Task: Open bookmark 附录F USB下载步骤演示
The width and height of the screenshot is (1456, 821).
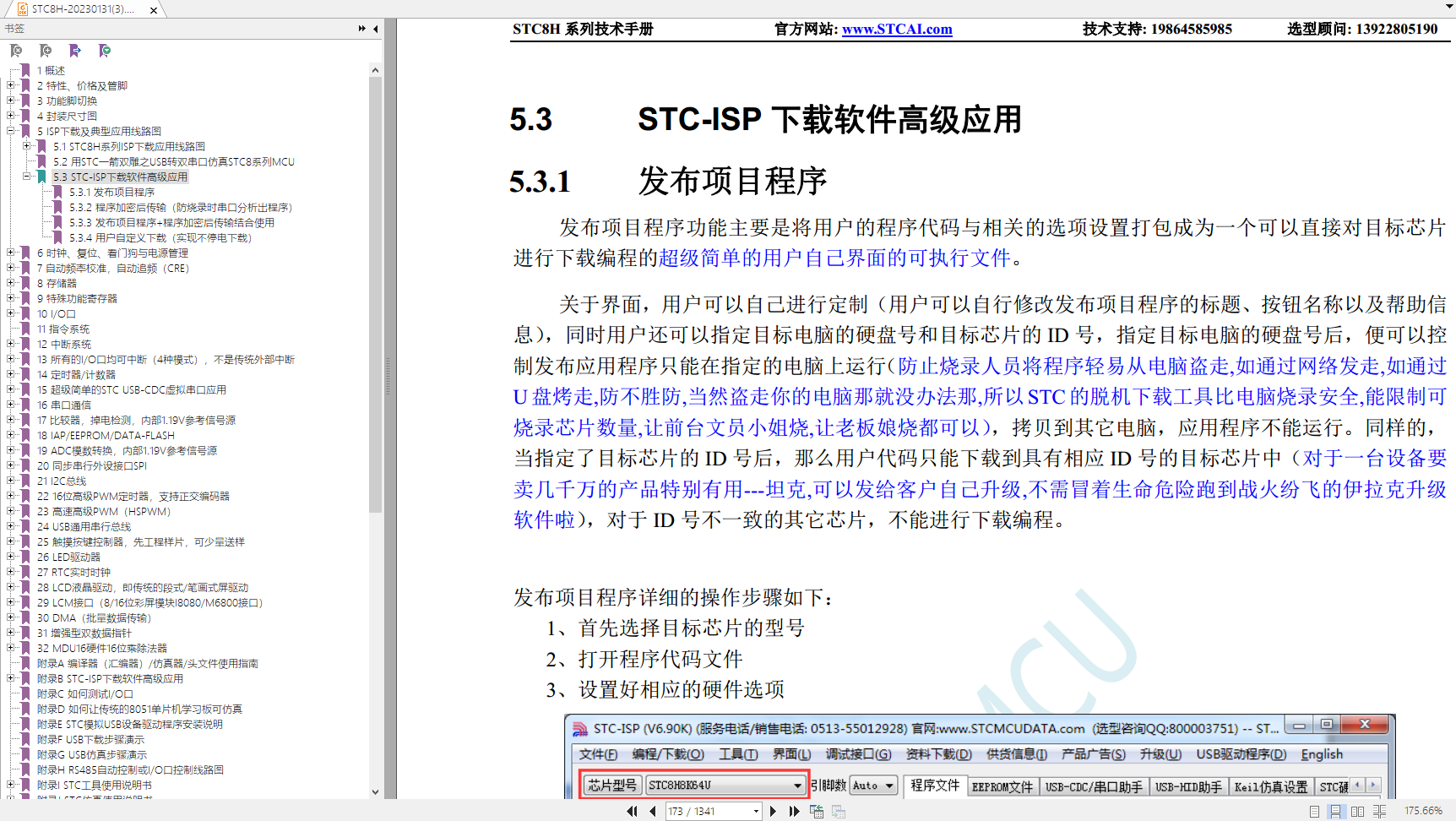Action: coord(91,739)
